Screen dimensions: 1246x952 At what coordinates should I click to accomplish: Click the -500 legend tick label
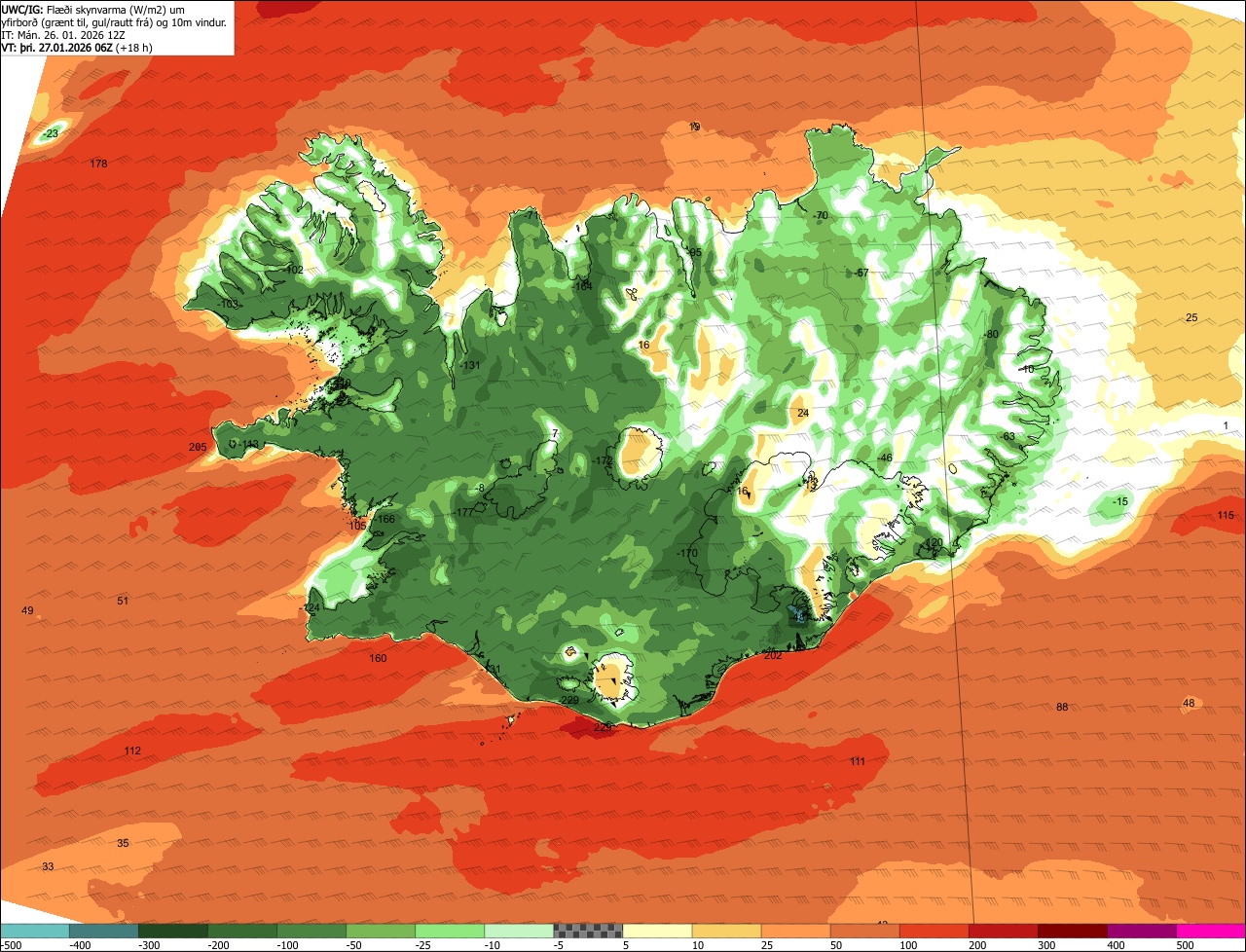(x=11, y=945)
